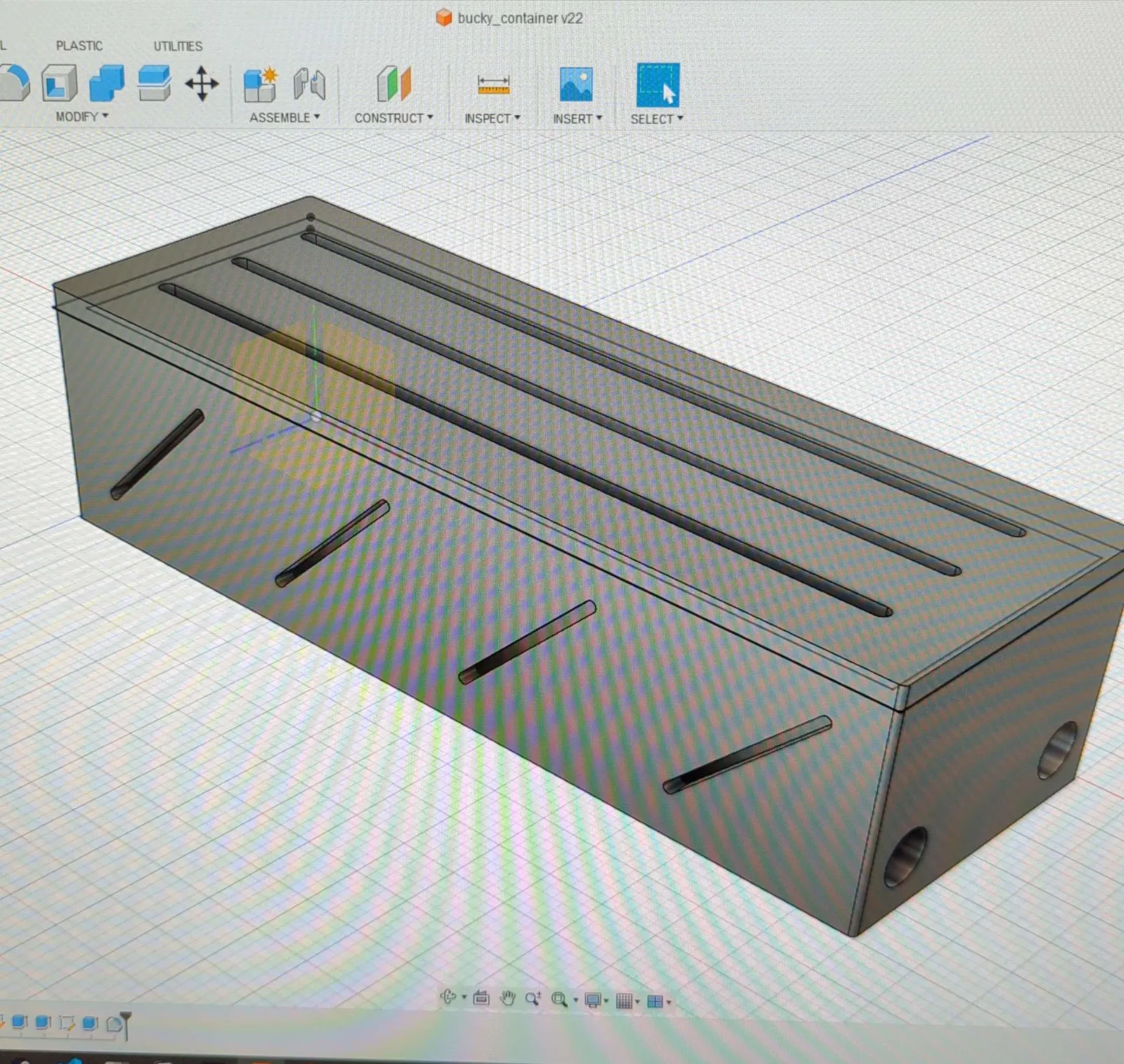Click the orange document cube icon
The width and height of the screenshot is (1124, 1064).
coord(444,18)
